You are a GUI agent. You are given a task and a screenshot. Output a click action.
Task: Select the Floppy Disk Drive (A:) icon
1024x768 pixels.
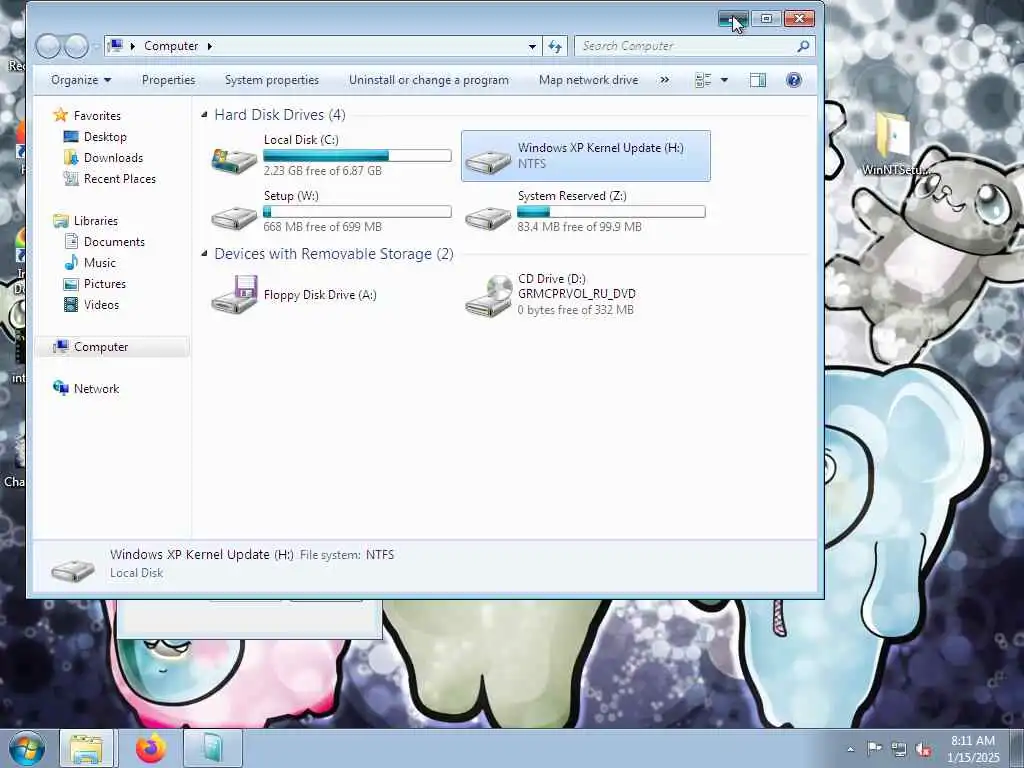[234, 295]
